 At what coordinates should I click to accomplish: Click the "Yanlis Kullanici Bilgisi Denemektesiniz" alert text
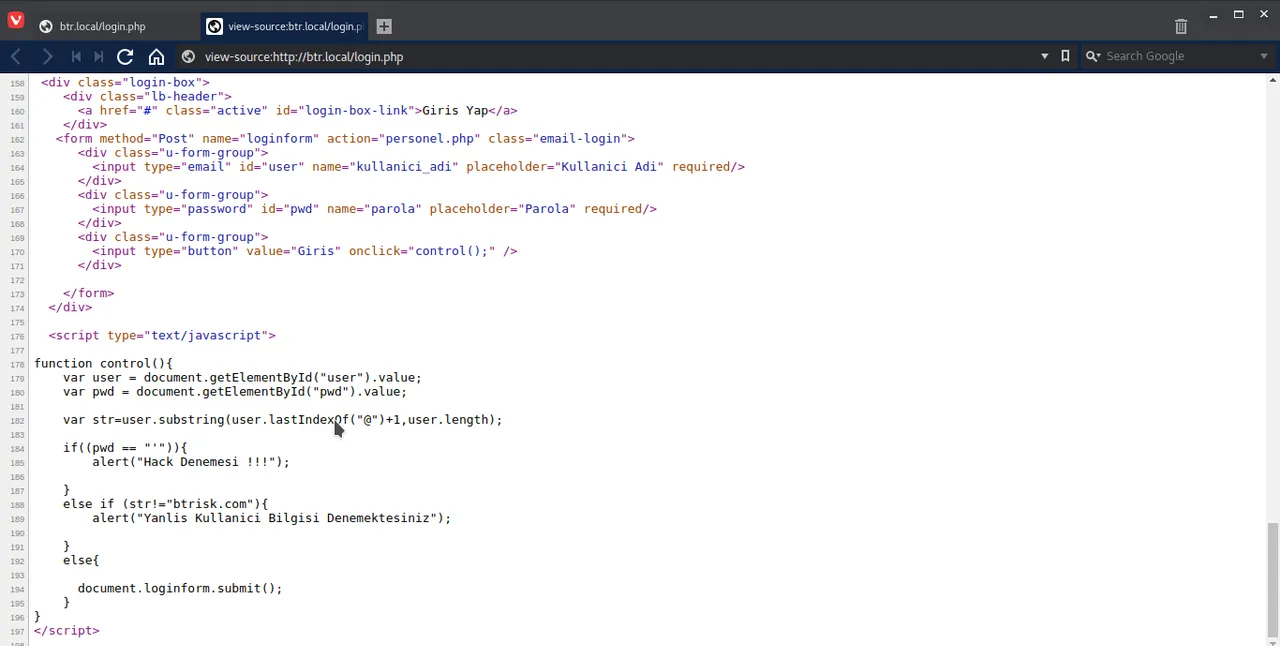point(286,517)
